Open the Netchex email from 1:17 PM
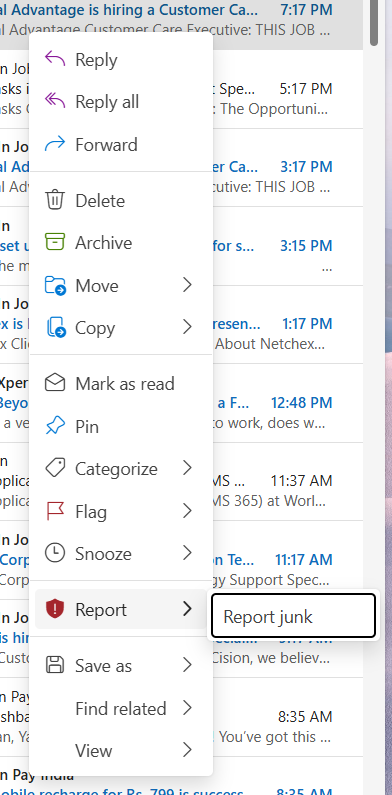Screen dimensions: 392x795 [289, 324]
